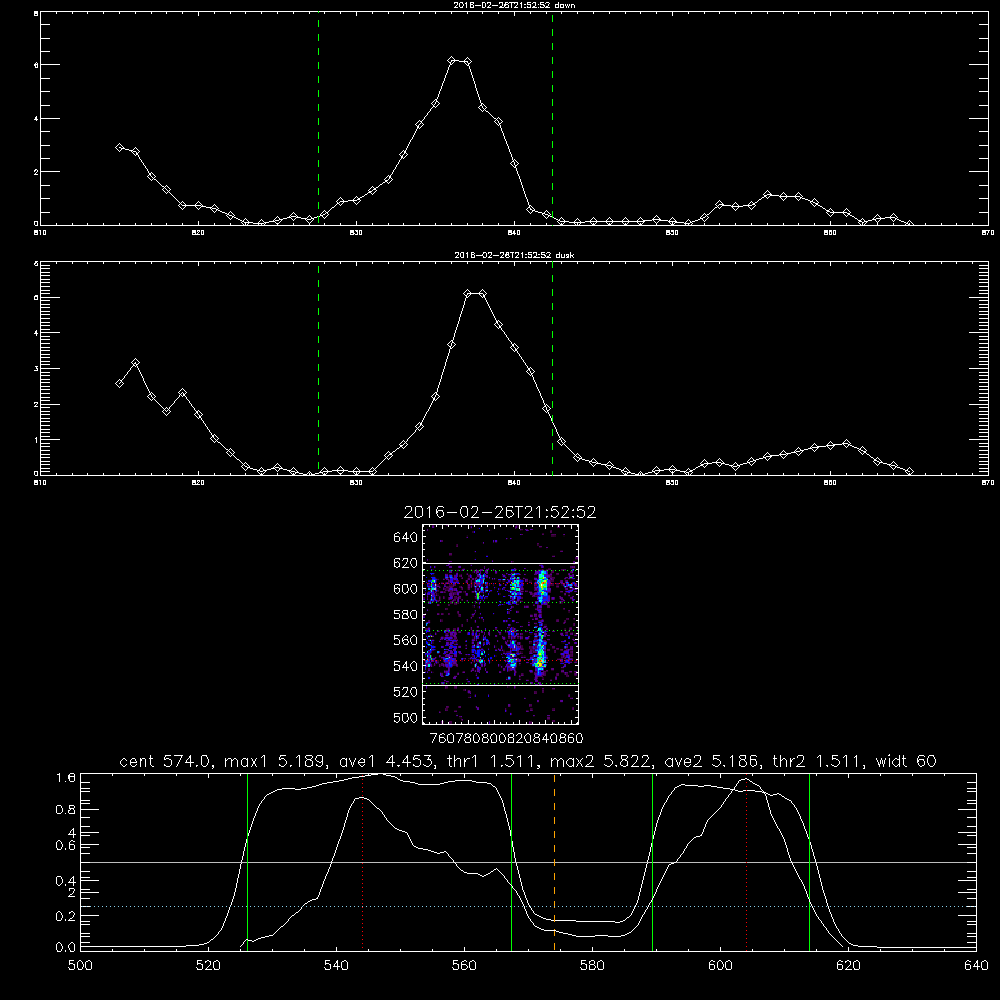The width and height of the screenshot is (1000, 1000).
Task: Click the 620 label on the spectrogram y-axis
Action: [405, 563]
